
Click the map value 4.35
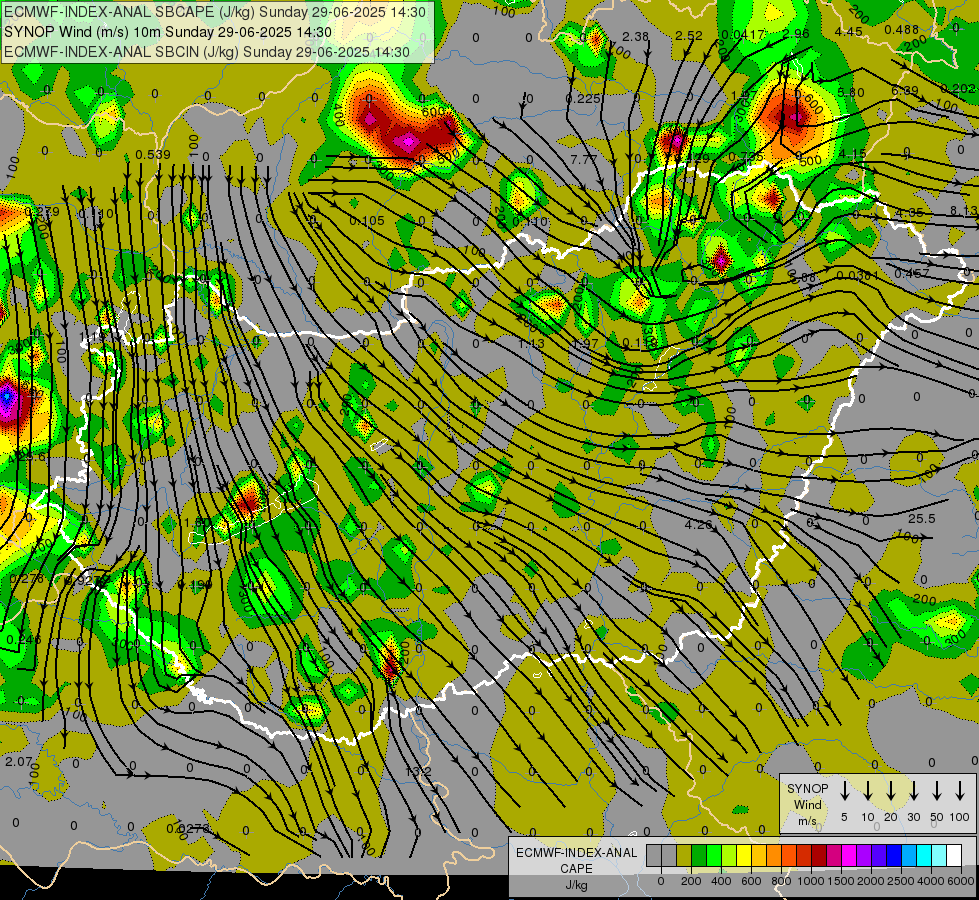pos(909,213)
